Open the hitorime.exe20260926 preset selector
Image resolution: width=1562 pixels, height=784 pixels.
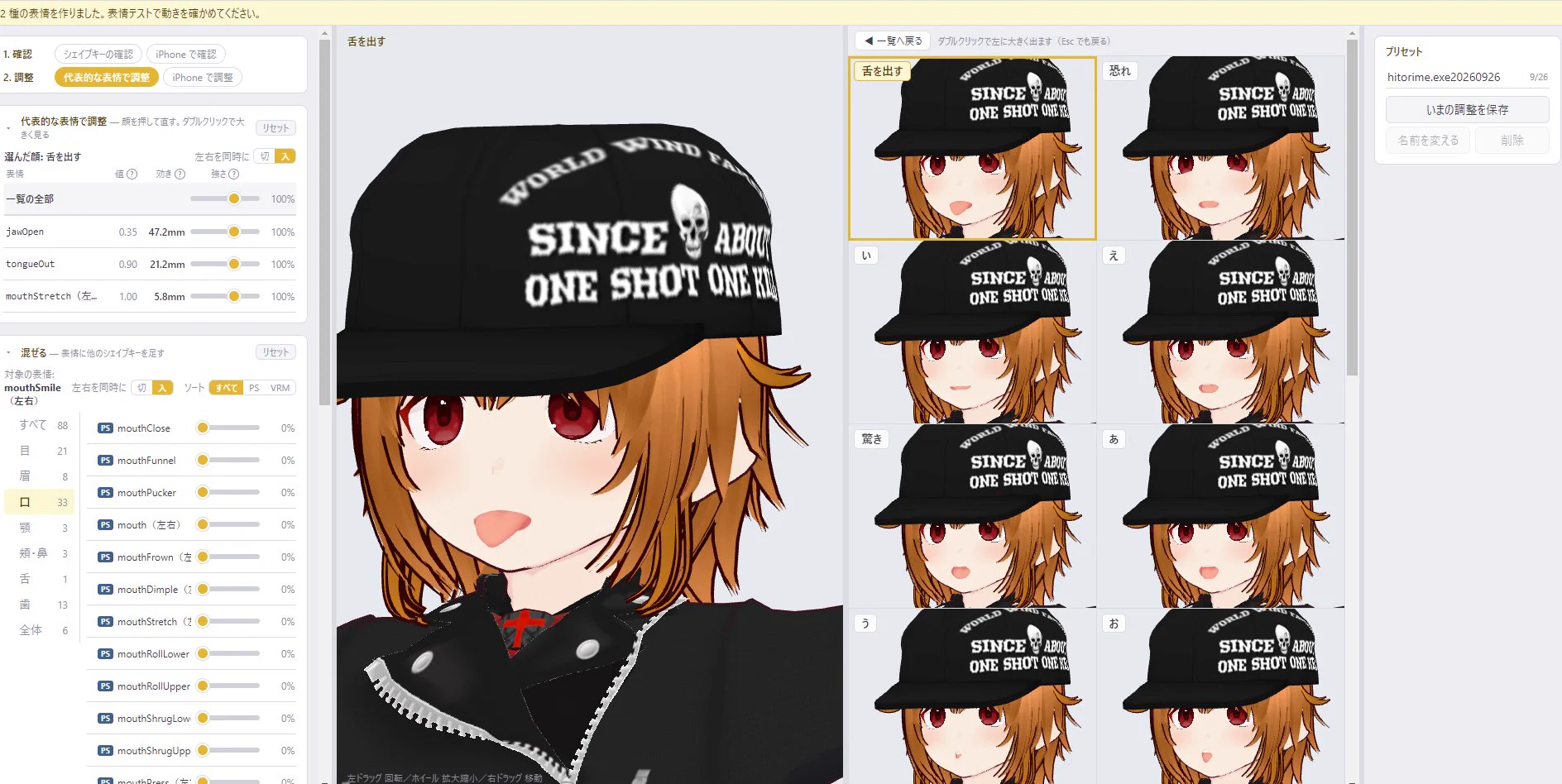(1467, 77)
